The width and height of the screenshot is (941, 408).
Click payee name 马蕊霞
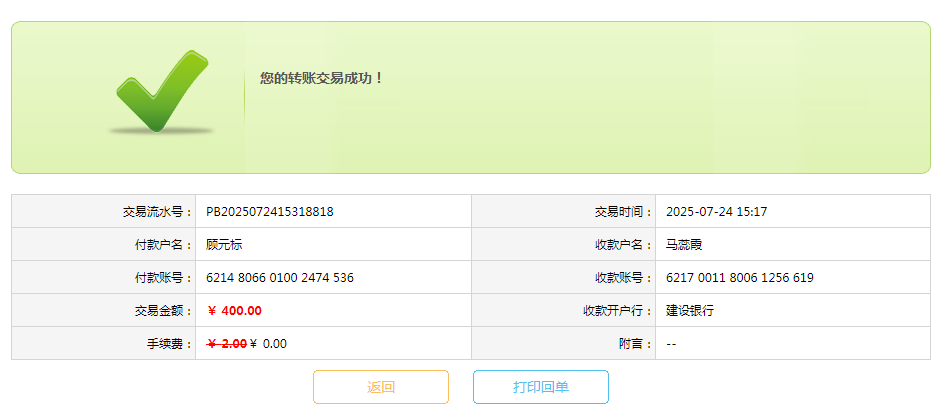[x=685, y=245]
